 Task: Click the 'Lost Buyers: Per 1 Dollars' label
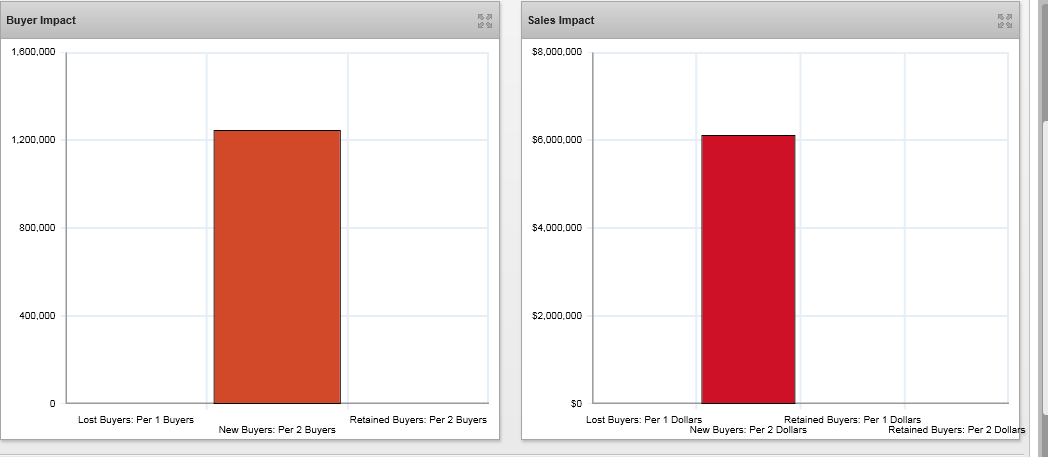click(644, 420)
